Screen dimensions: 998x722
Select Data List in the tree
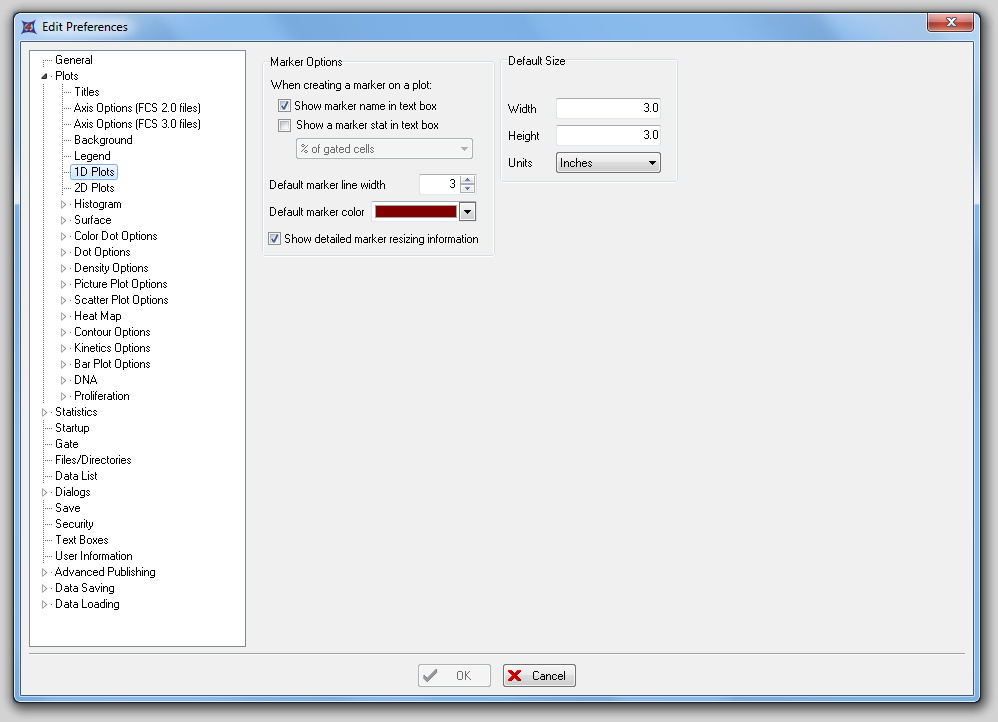click(76, 476)
